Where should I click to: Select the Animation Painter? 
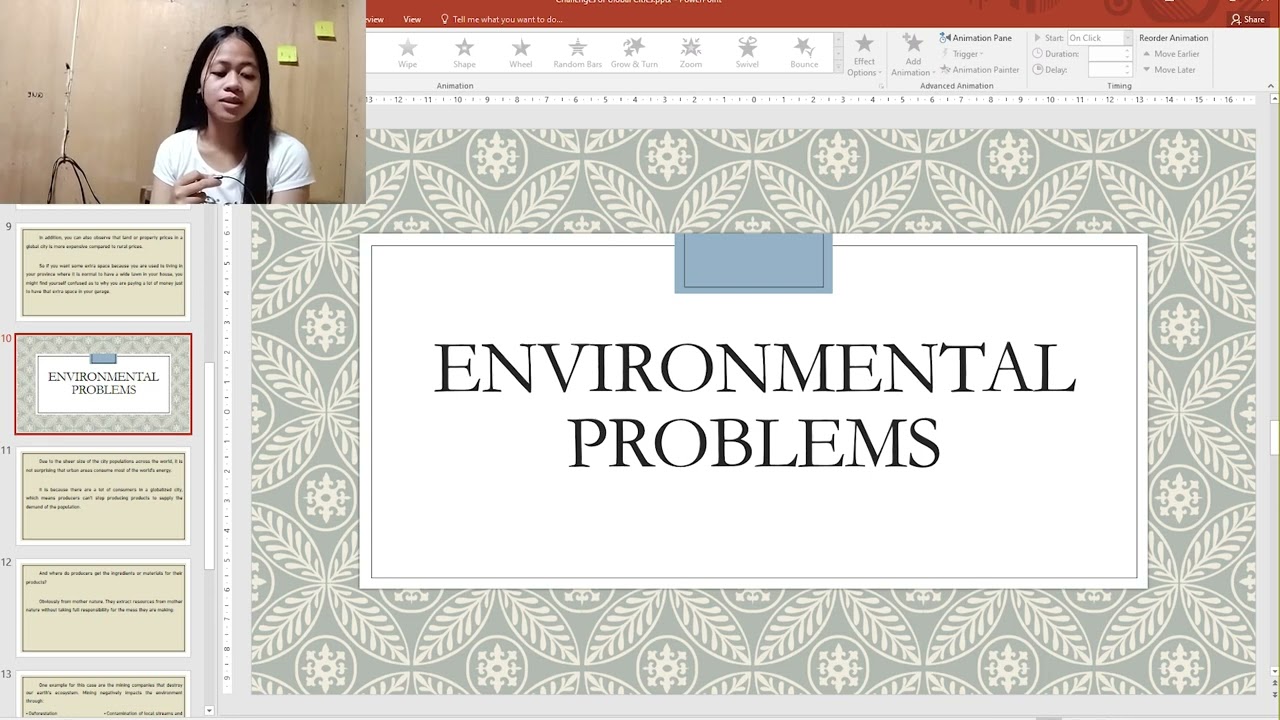coord(979,70)
